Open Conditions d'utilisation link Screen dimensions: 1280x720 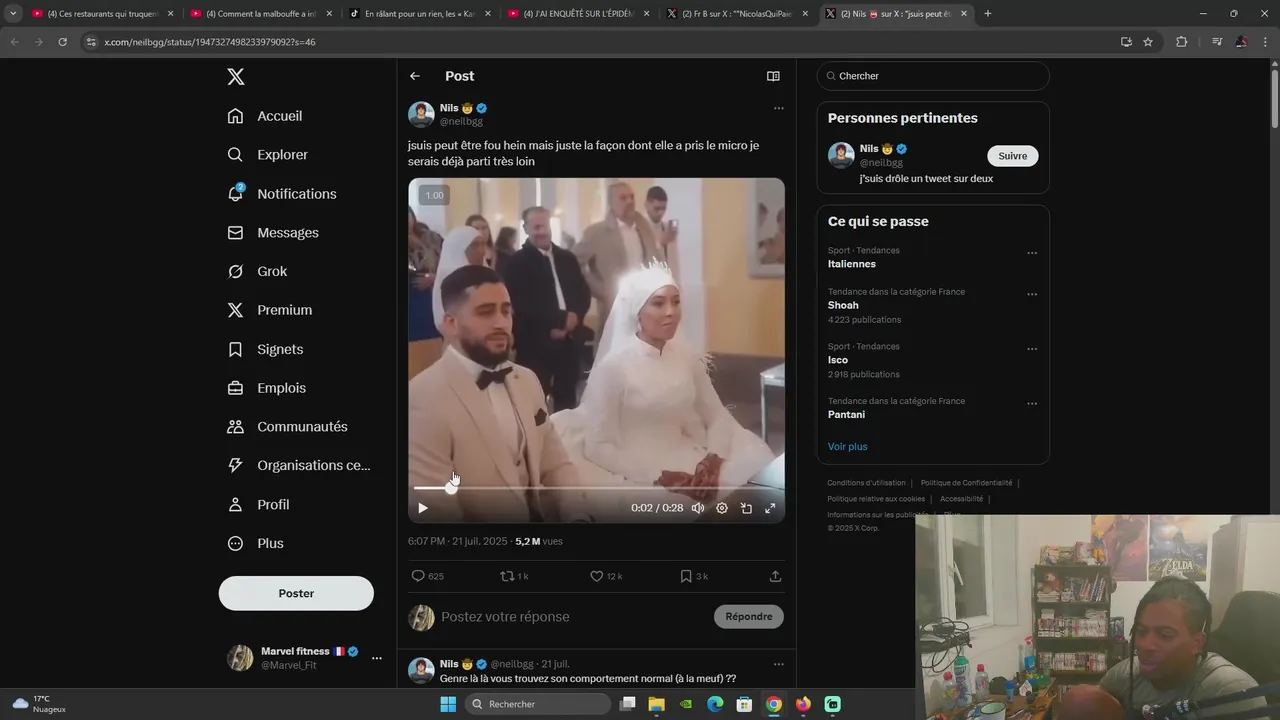tap(866, 483)
